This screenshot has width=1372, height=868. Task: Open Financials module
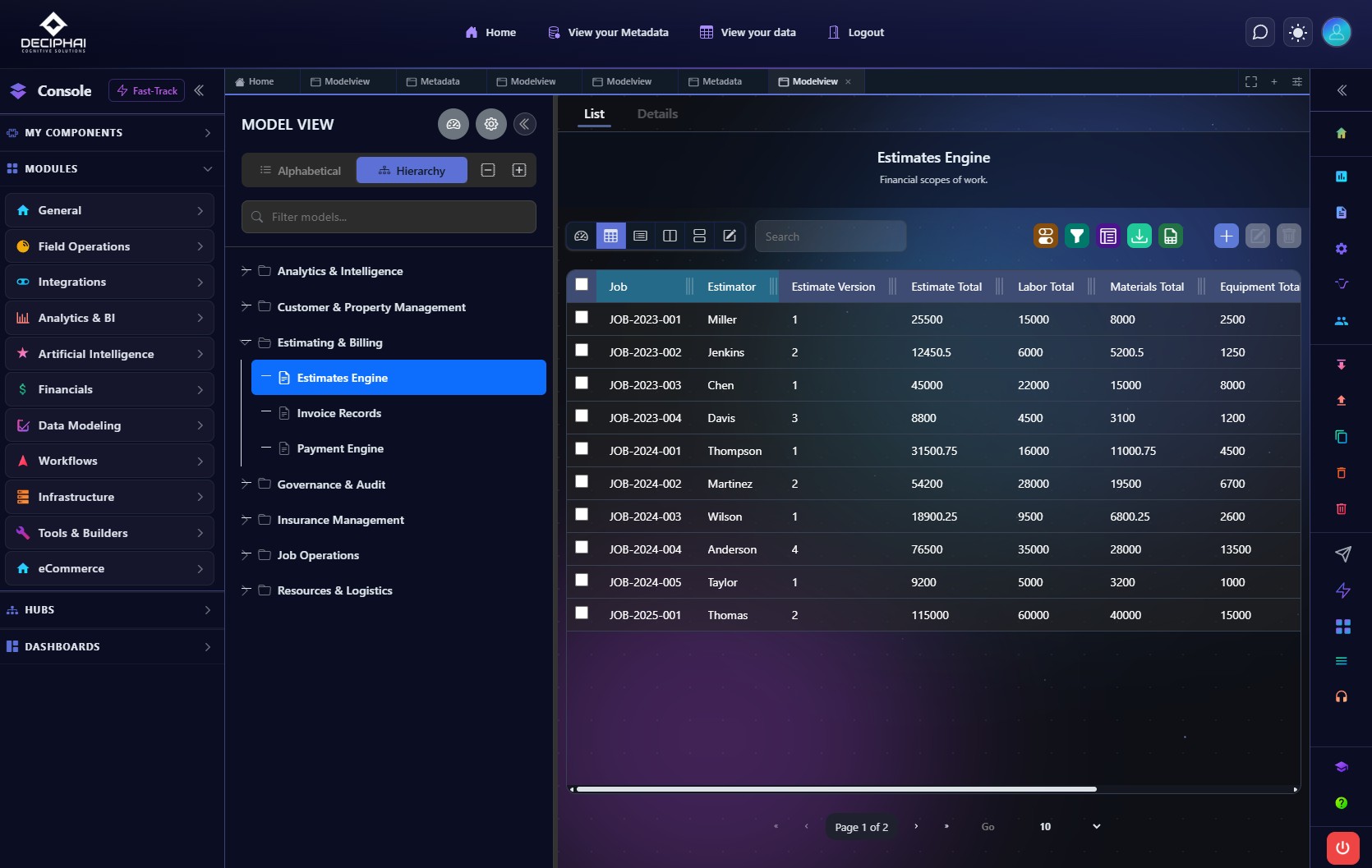pos(109,389)
